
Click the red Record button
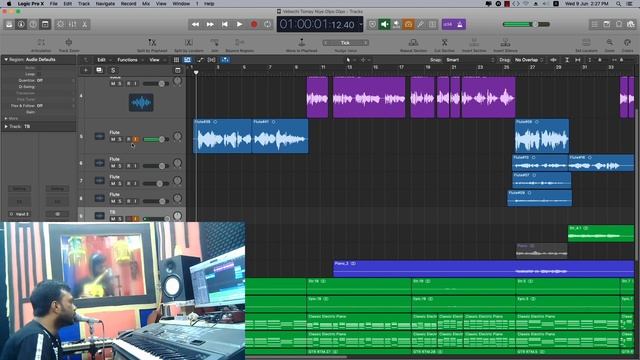click(x=254, y=24)
